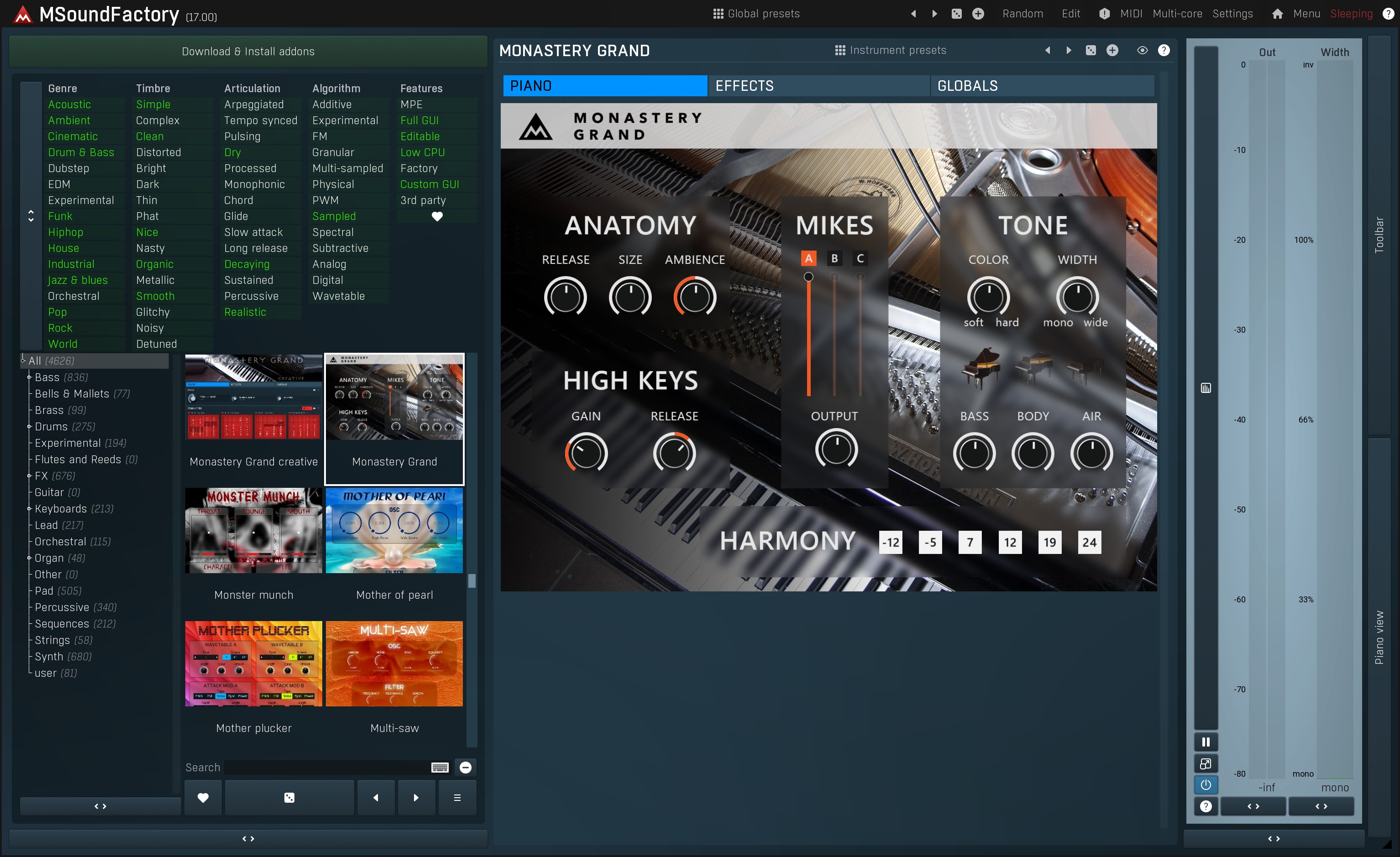Click the favorites heart button below Search

coord(203,797)
